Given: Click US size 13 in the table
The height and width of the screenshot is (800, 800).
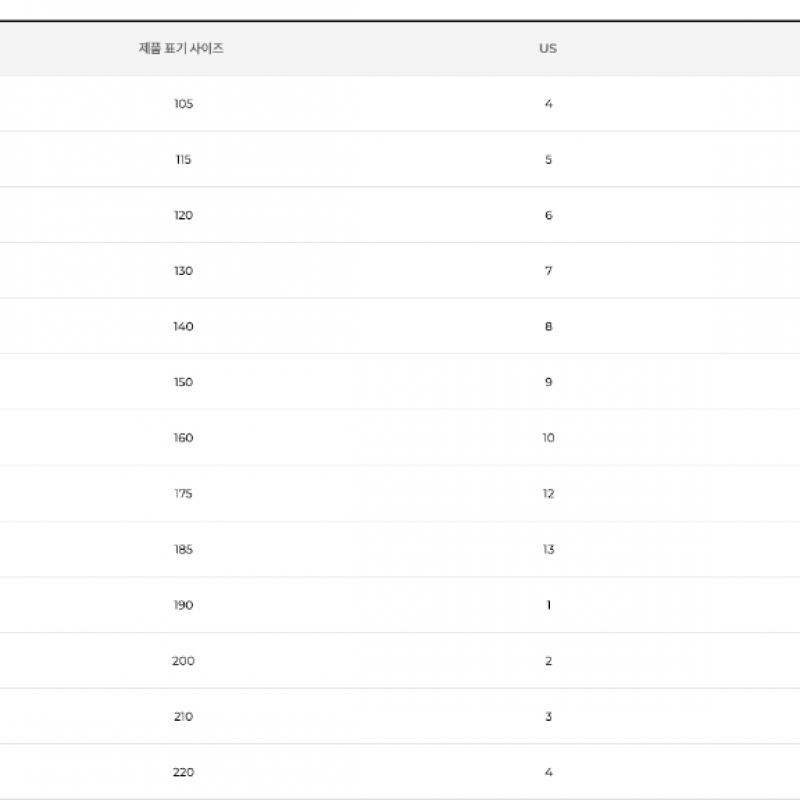Looking at the screenshot, I should click(x=548, y=549).
